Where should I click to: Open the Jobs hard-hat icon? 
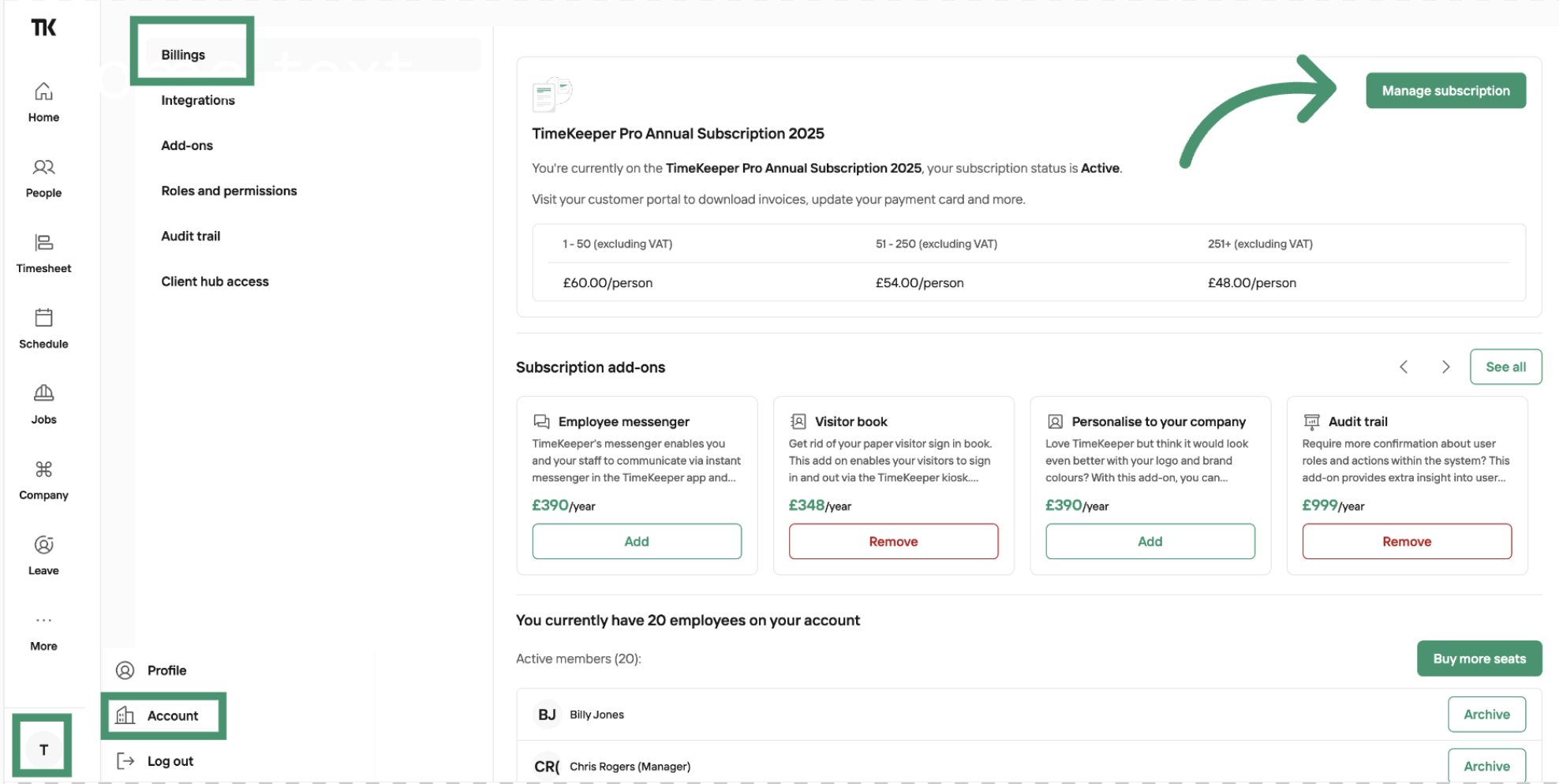[43, 393]
